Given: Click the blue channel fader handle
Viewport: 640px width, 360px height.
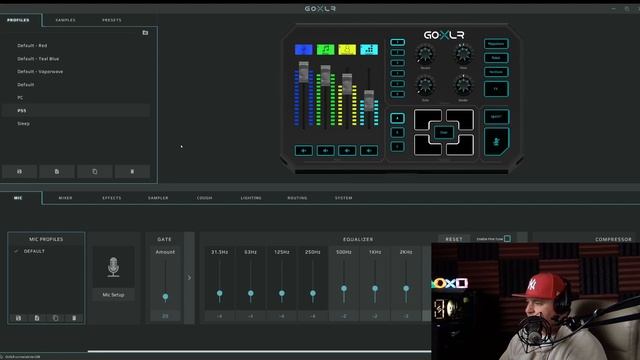Looking at the screenshot, I should (x=303, y=72).
